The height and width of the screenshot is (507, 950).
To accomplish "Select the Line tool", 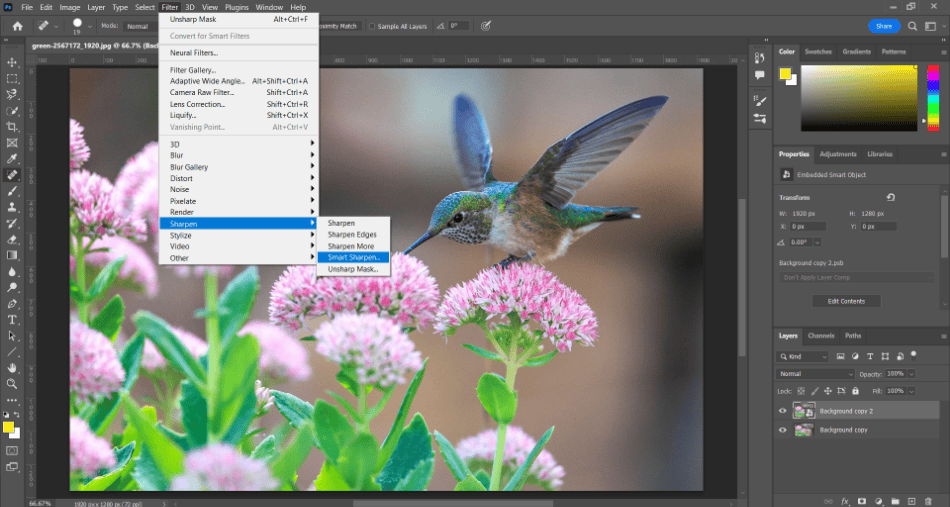I will tap(12, 351).
